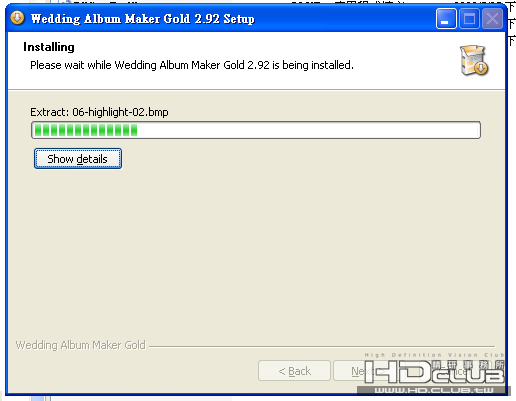This screenshot has height=401, width=516.
Task: Click the High Definition Vision Club caption
Action: [434, 355]
